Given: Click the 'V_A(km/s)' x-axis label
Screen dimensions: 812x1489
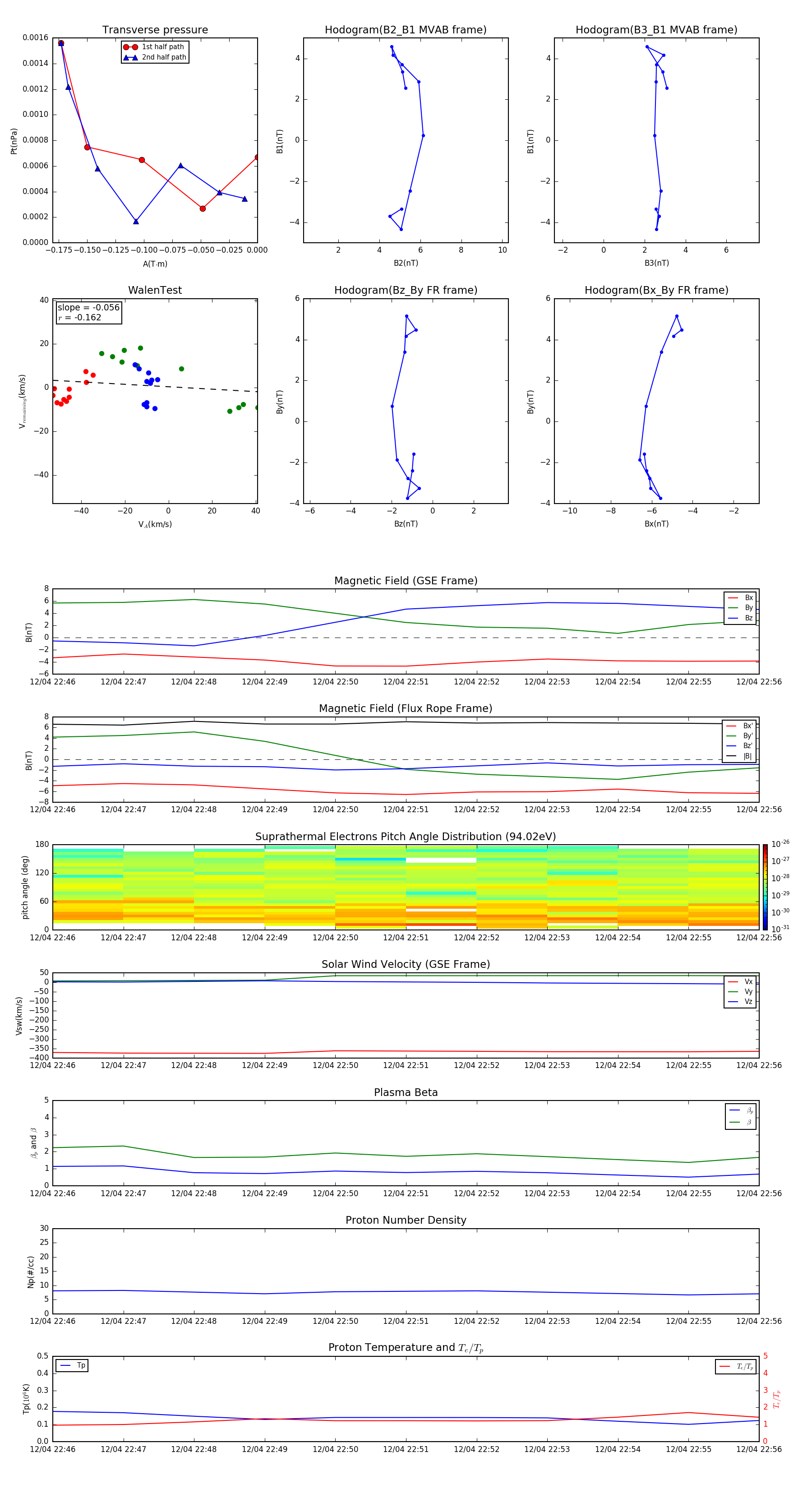Looking at the screenshot, I should 155,524.
